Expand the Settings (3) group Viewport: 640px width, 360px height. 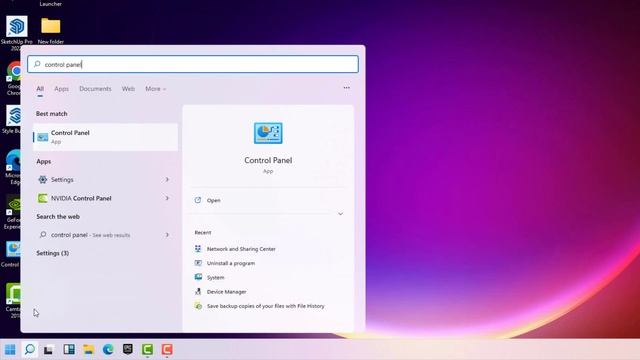pyautogui.click(x=53, y=253)
